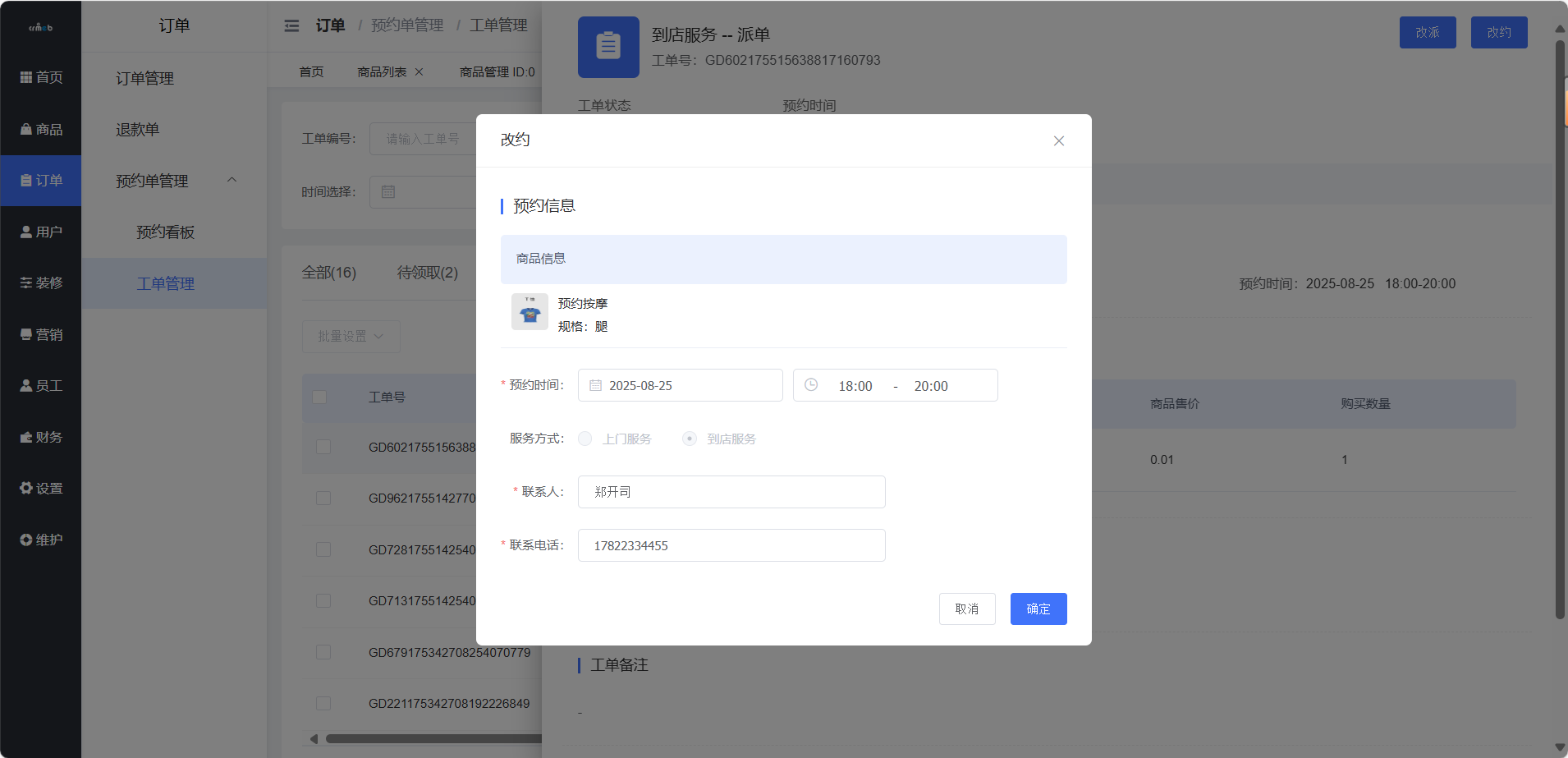The width and height of the screenshot is (1568, 758).
Task: Open the 首页 home icon in sidebar
Action: 25,76
